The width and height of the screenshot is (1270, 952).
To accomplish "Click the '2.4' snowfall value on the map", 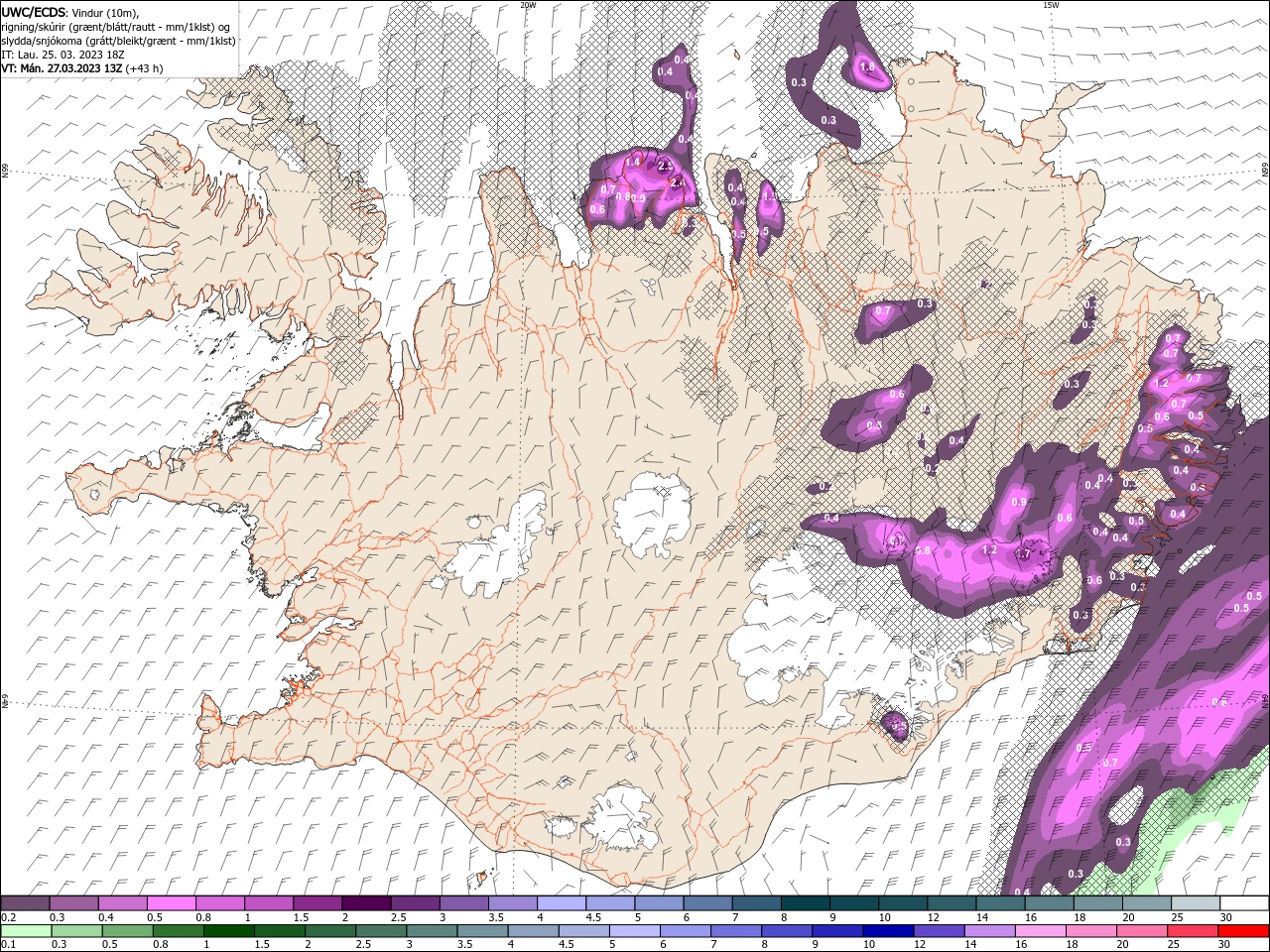I will (x=678, y=182).
